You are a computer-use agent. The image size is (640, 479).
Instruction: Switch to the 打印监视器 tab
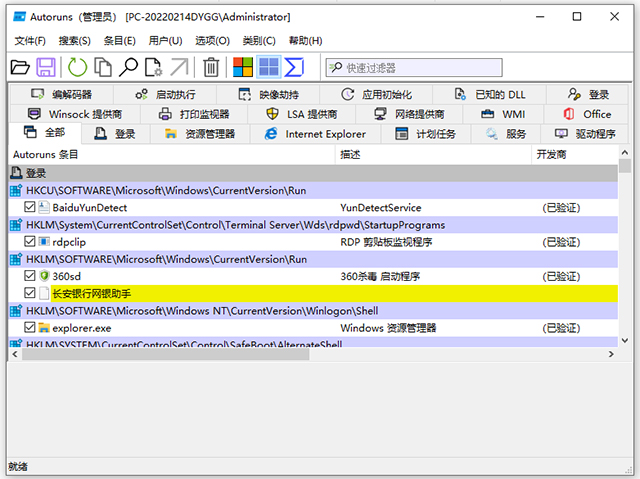pos(194,114)
